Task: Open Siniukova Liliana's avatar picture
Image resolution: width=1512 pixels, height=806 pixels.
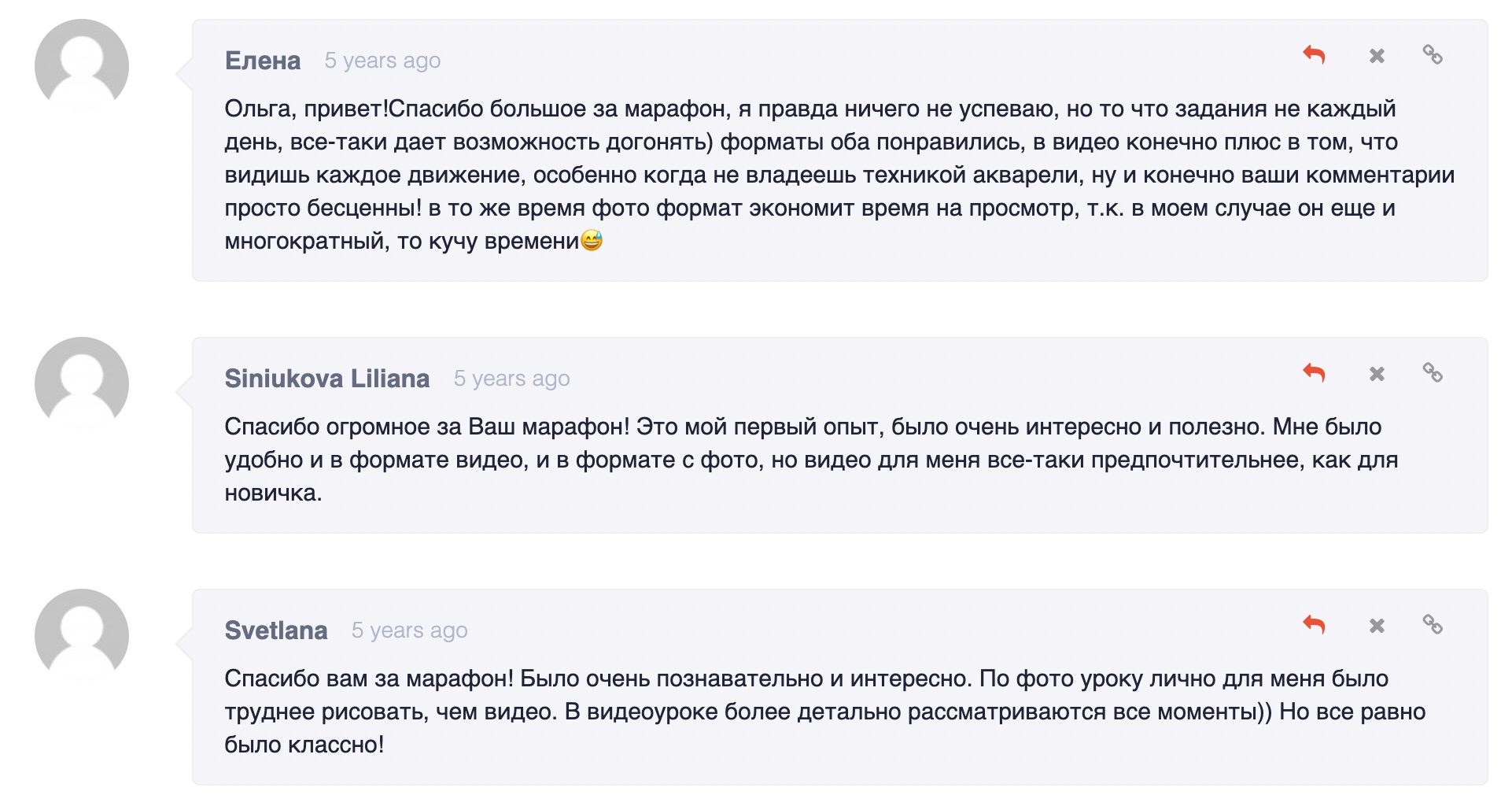Action: (x=82, y=384)
